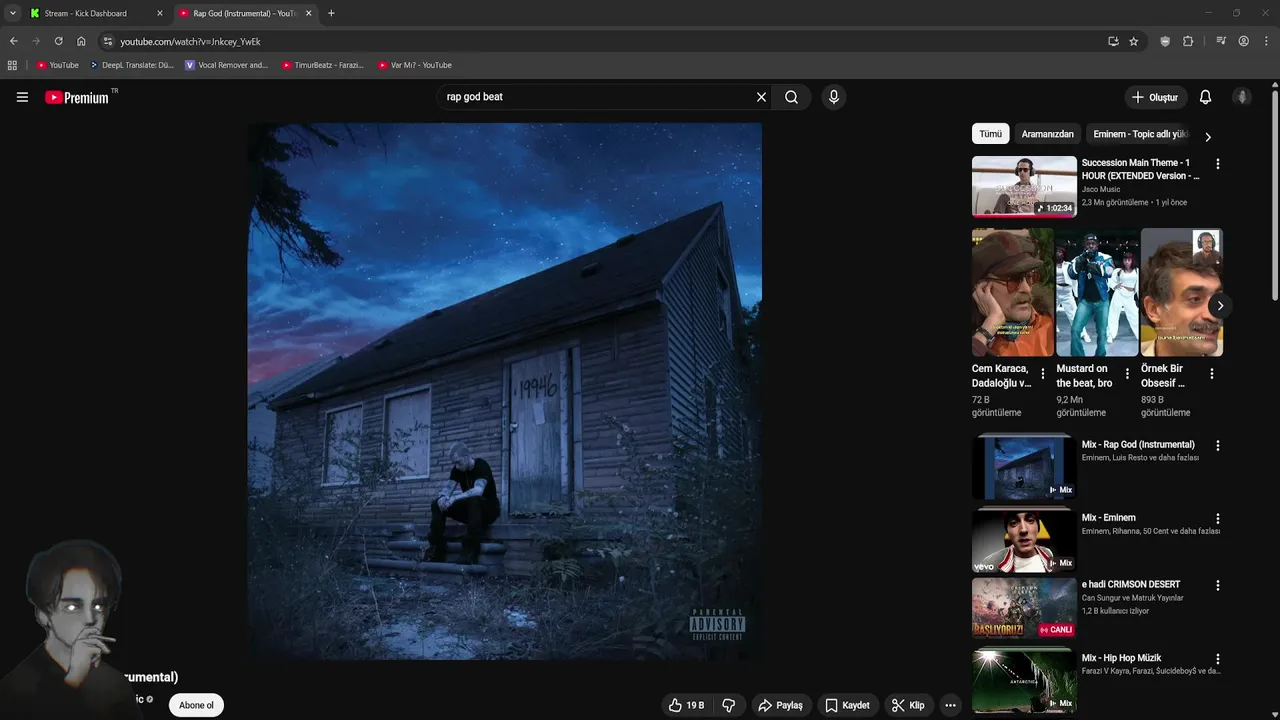This screenshot has width=1280, height=720.
Task: Open options for Mix - Hip Hop Müzik
Action: (x=1217, y=659)
